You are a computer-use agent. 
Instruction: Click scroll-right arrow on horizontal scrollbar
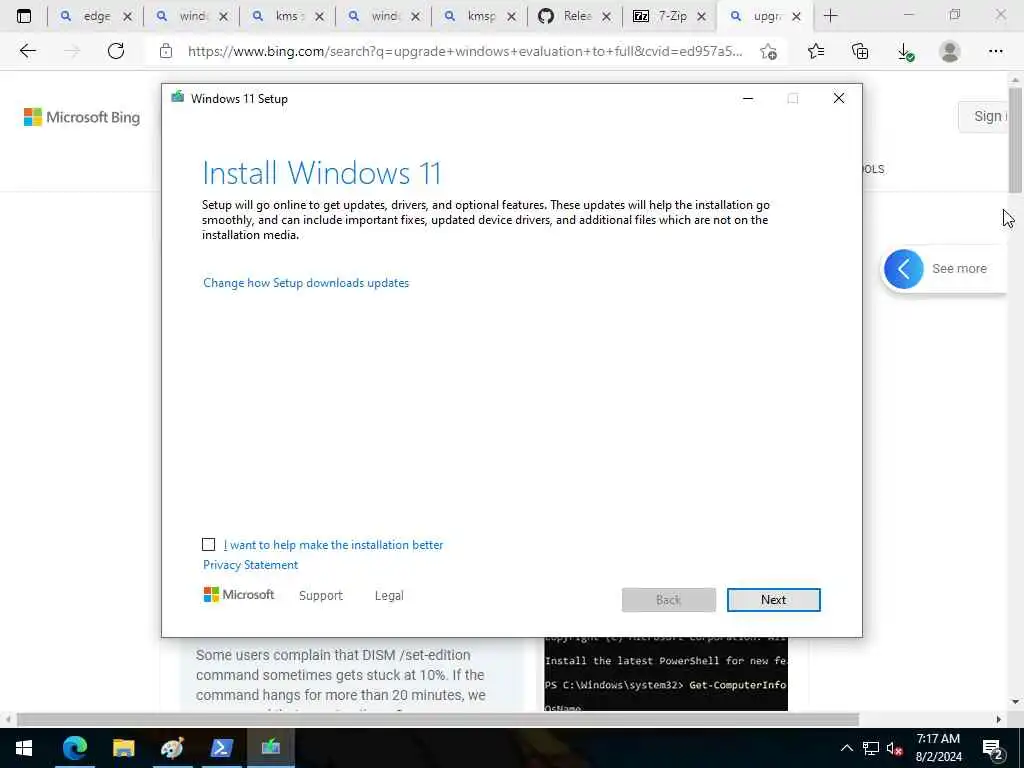click(x=999, y=719)
